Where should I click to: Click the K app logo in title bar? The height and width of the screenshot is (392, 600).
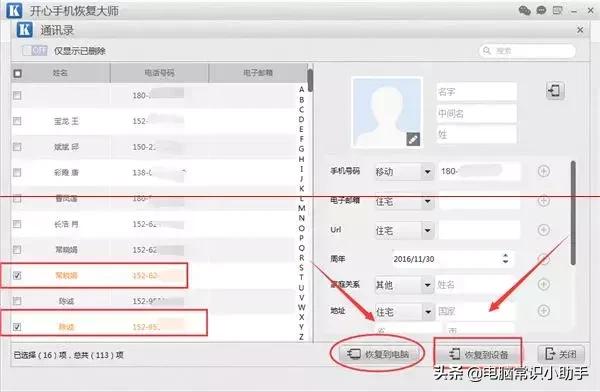(14, 10)
